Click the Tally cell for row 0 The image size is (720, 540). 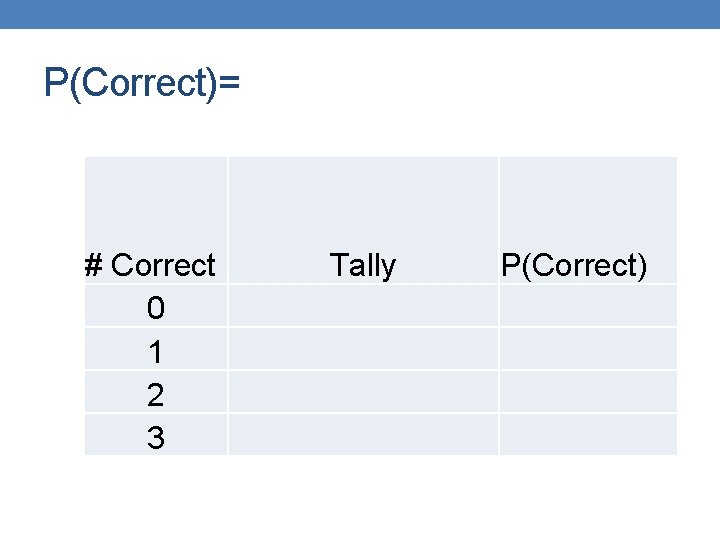click(x=362, y=306)
